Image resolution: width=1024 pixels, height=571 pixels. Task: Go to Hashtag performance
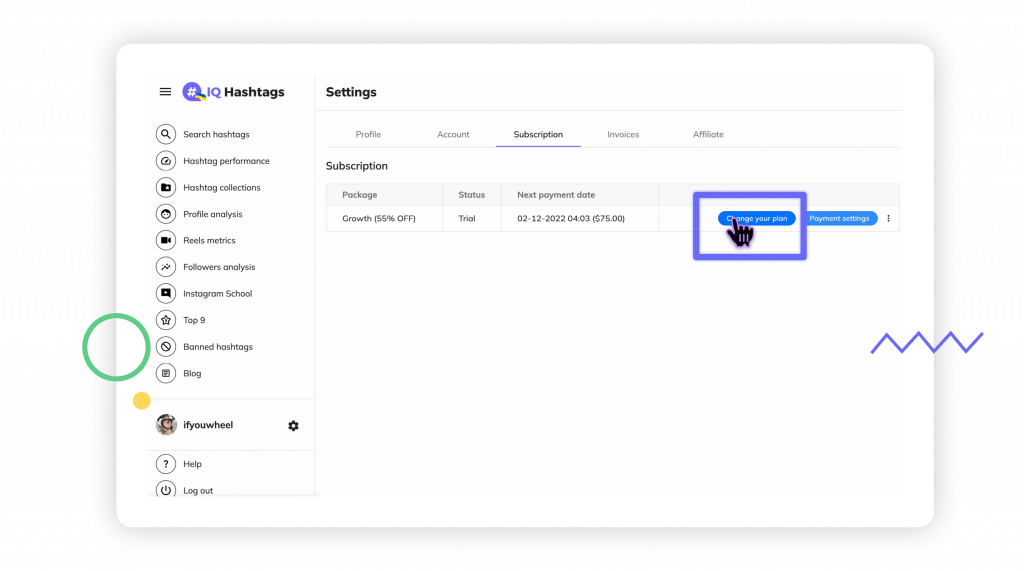pyautogui.click(x=226, y=161)
